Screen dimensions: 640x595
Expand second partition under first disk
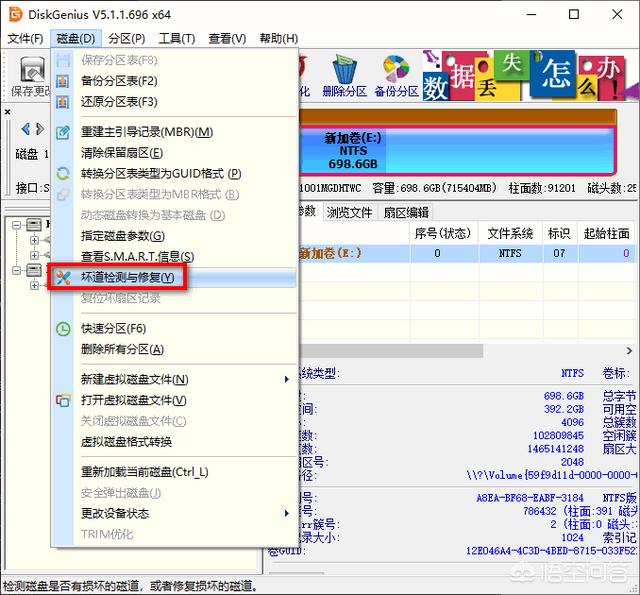(34, 255)
